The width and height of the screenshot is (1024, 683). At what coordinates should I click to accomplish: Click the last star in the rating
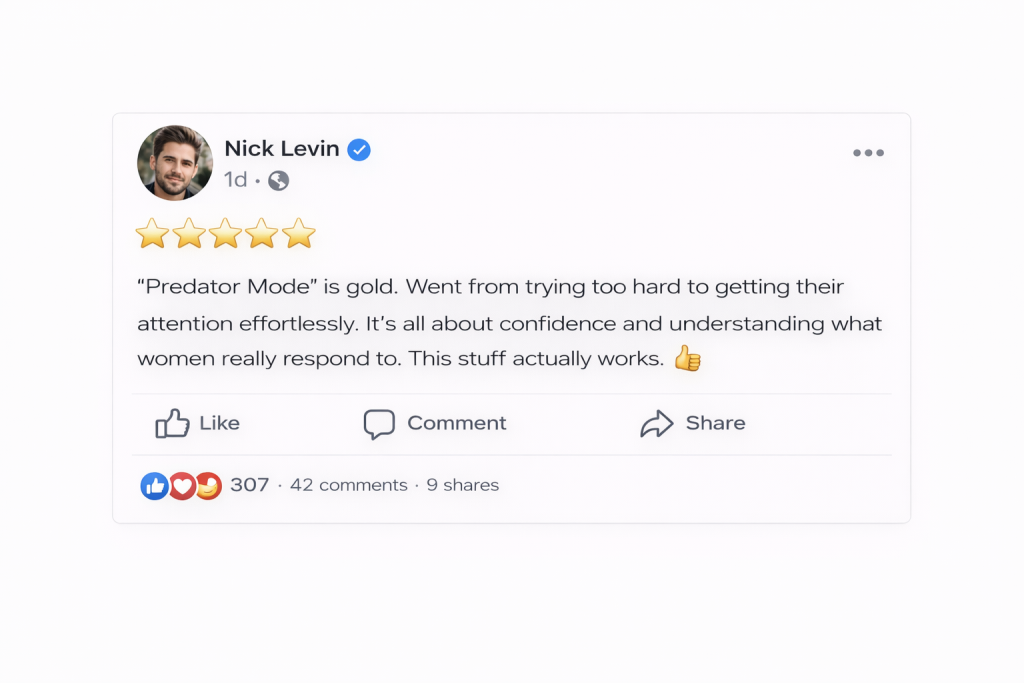pyautogui.click(x=298, y=234)
